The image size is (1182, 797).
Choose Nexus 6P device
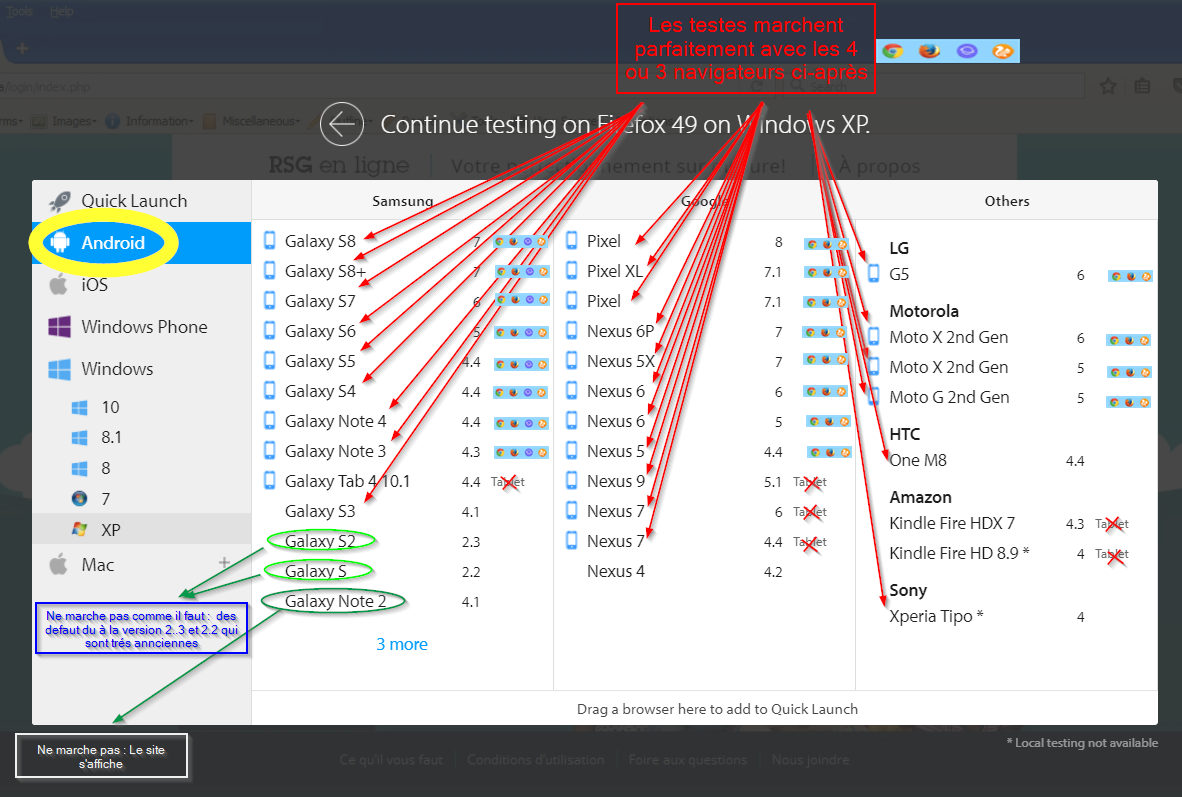point(620,331)
